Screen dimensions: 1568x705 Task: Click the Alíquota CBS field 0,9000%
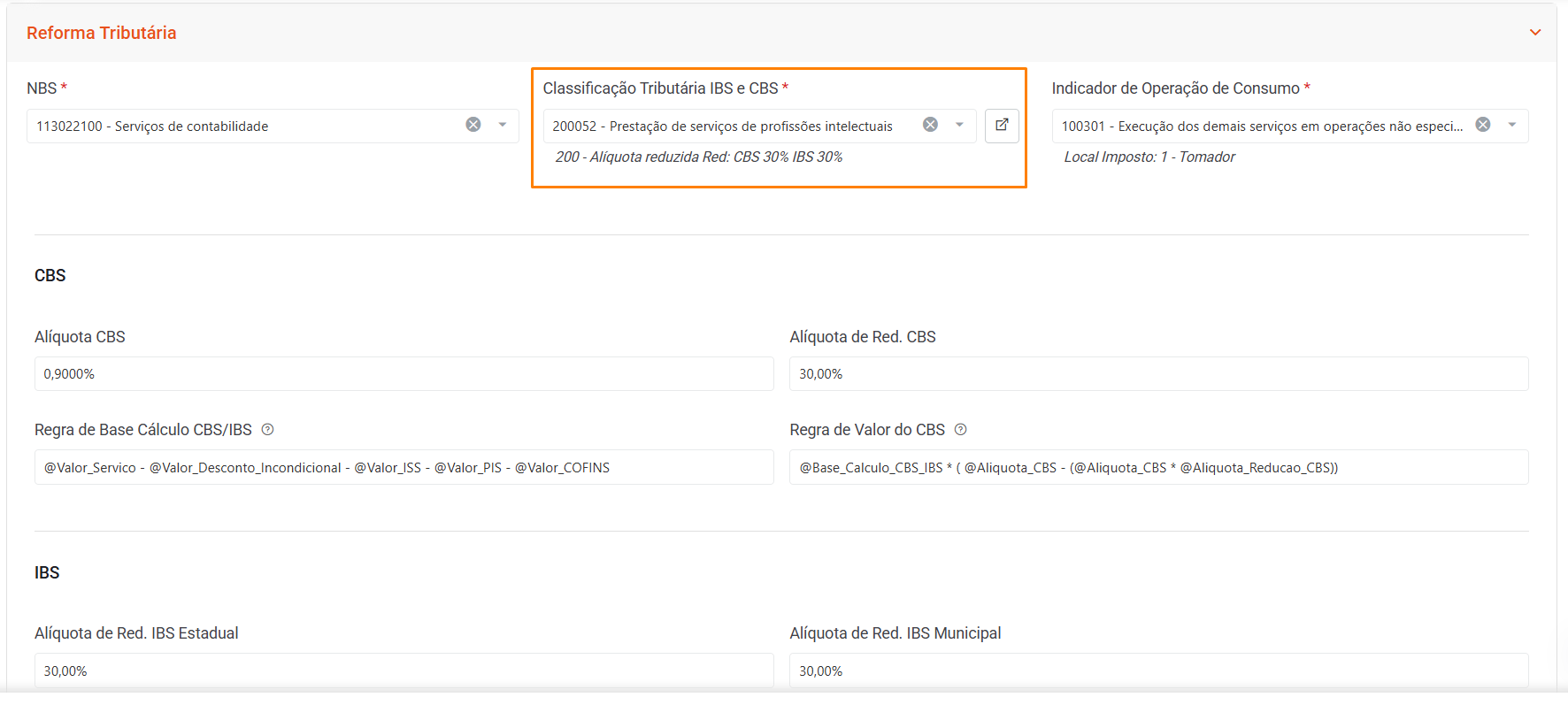click(404, 373)
